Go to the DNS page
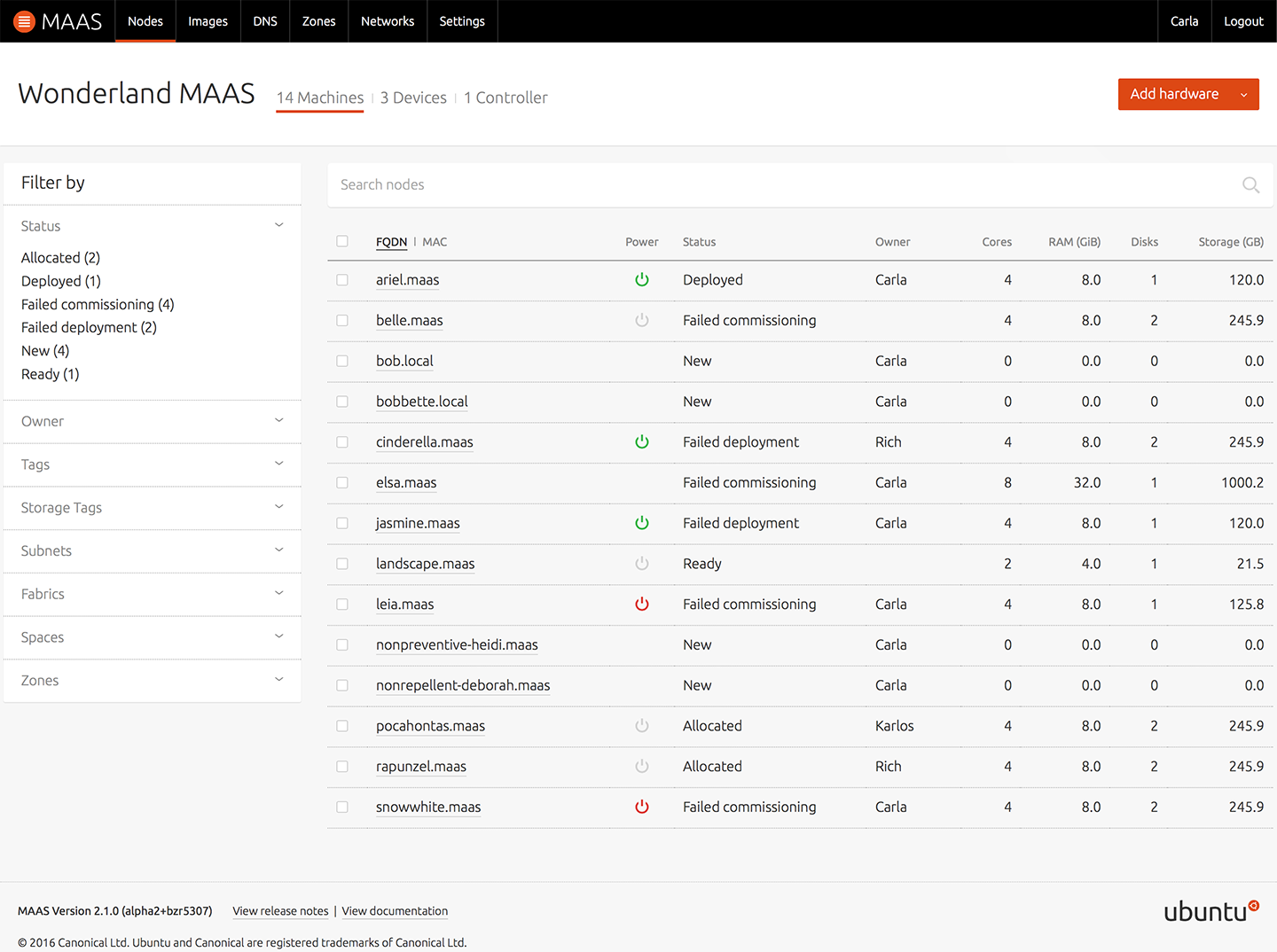This screenshot has width=1277, height=952. click(x=265, y=21)
